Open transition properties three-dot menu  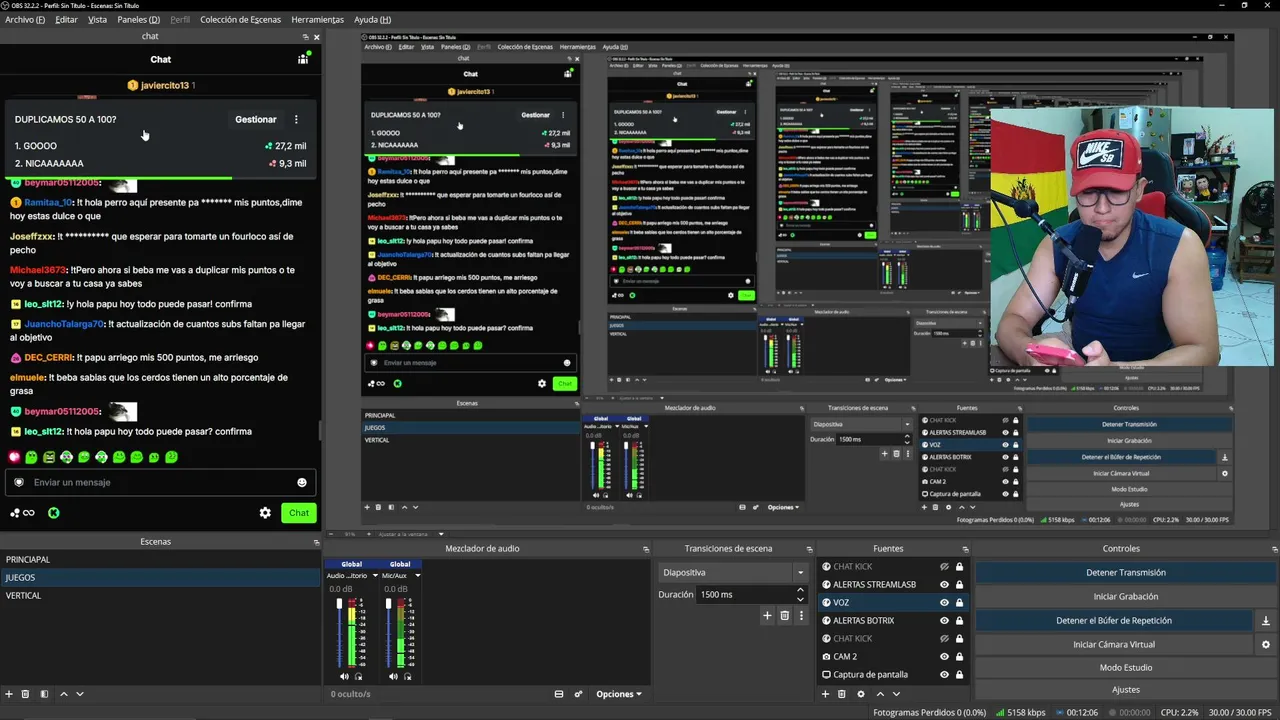pyautogui.click(x=801, y=616)
